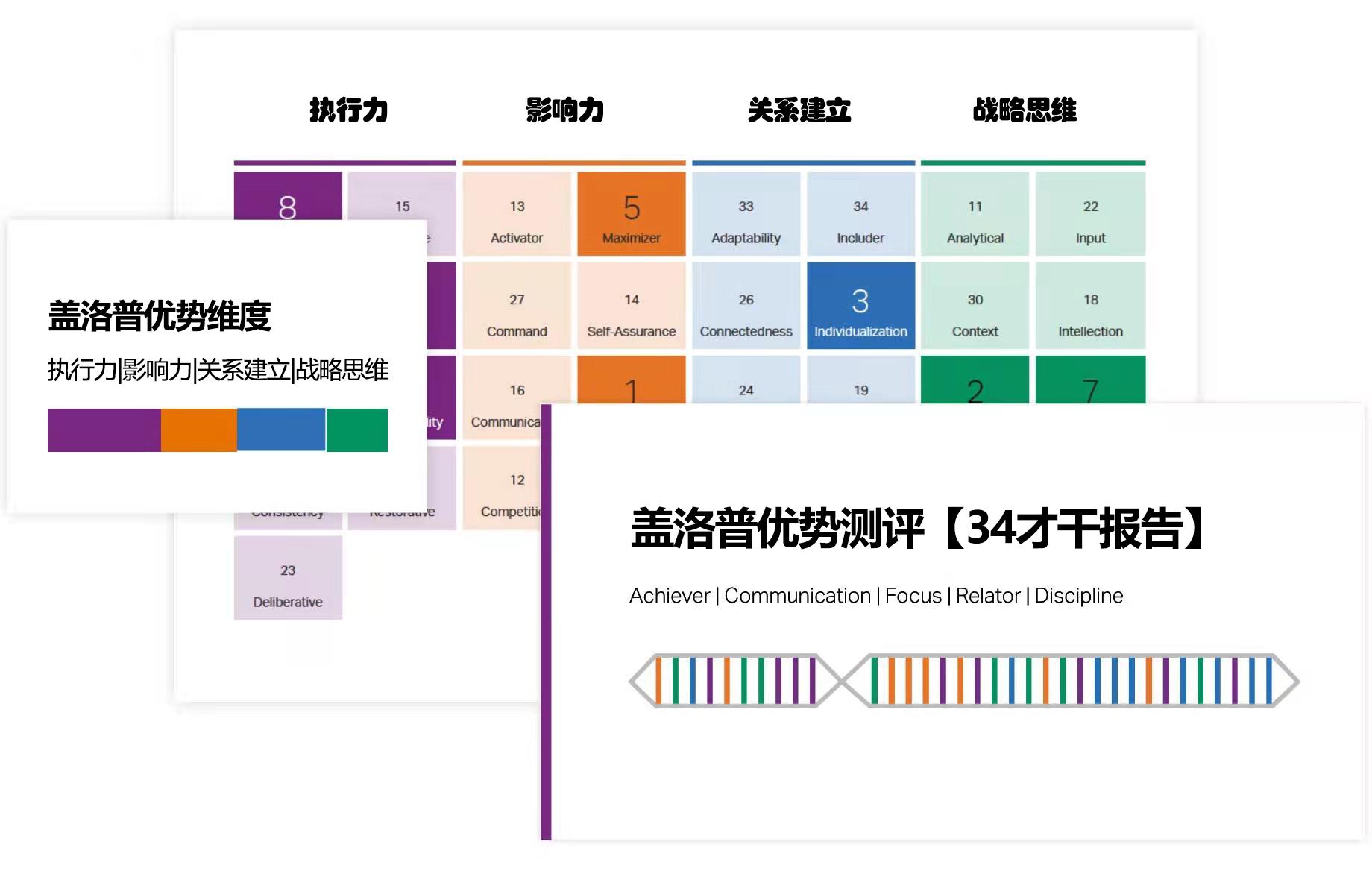Select the 13 Activator tile
Screen dimensions: 1372x871
click(x=517, y=214)
